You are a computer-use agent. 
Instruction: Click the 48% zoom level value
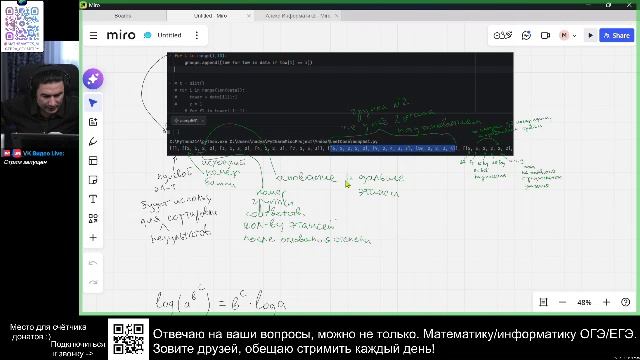coord(584,302)
